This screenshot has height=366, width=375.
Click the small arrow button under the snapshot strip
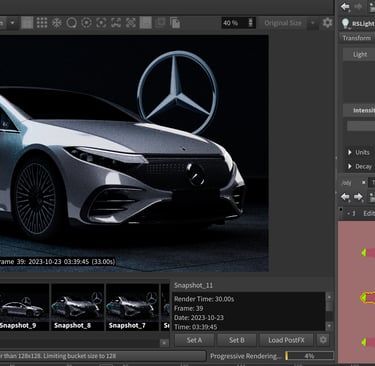164,343
